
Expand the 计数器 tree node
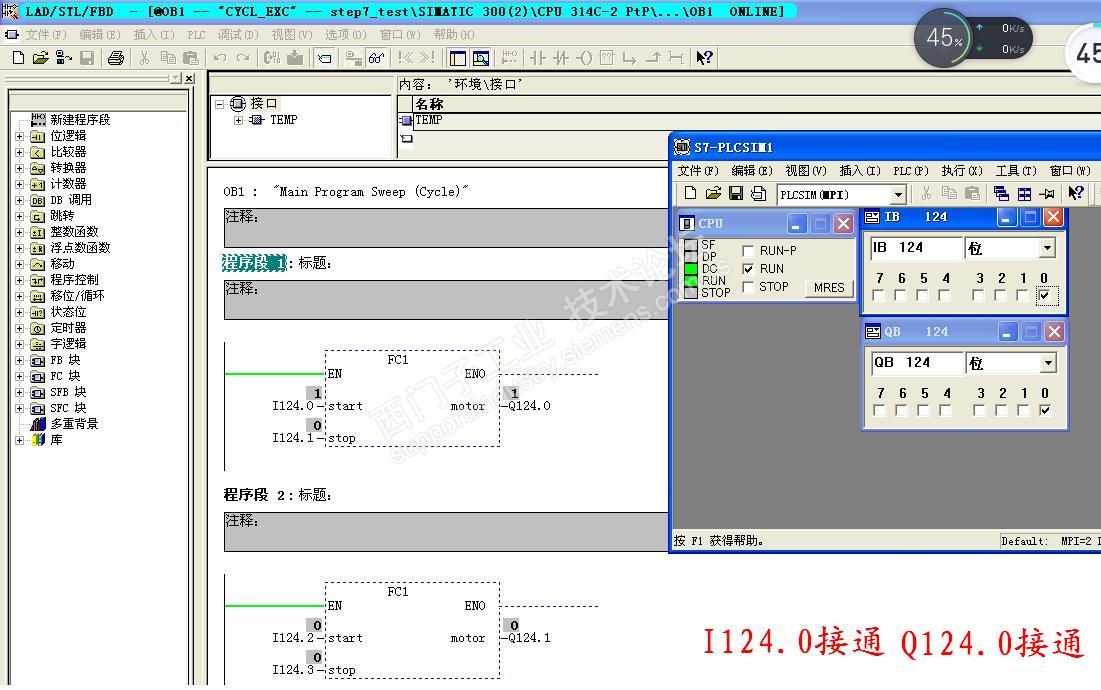point(20,185)
